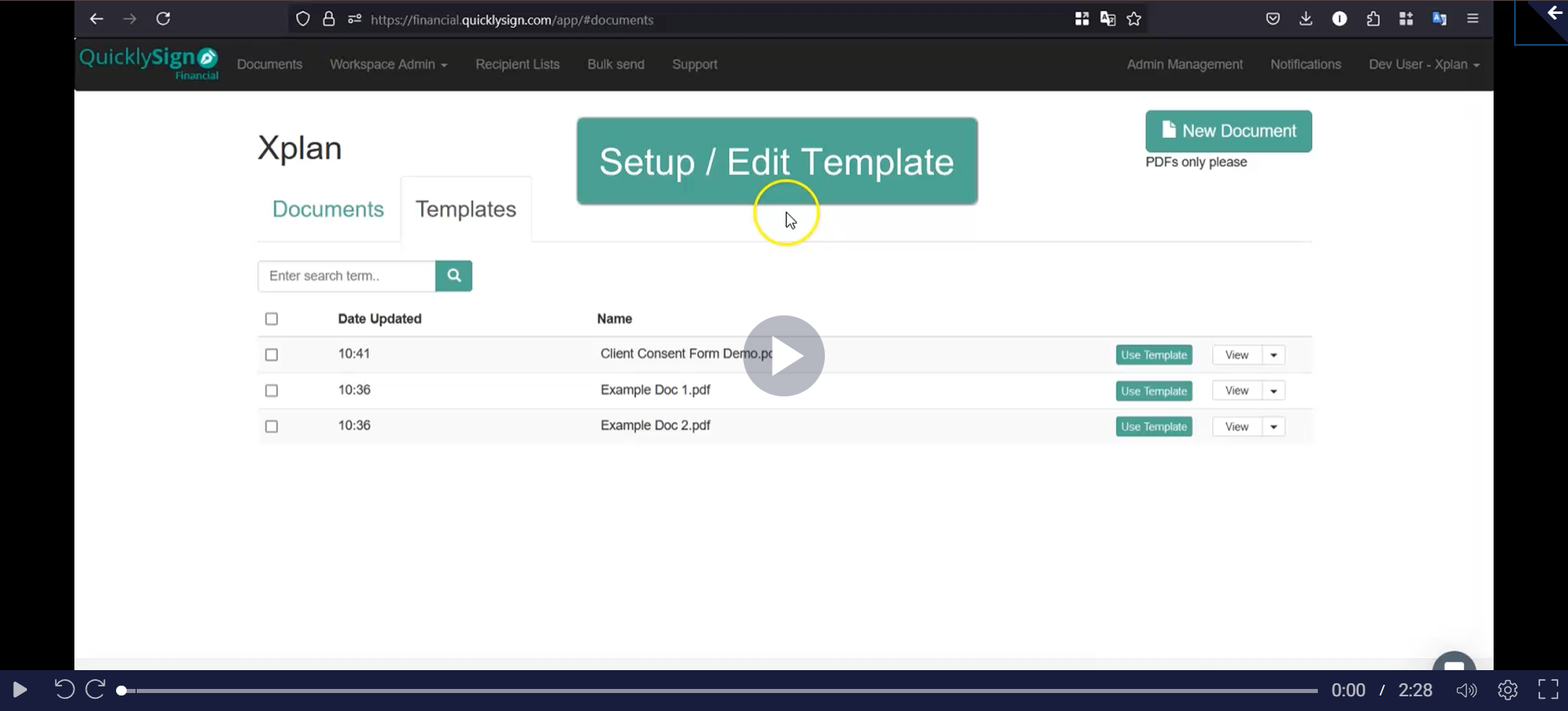Screen dimensions: 1568x711
Task: Click play icon in video control bar
Action: click(20, 691)
